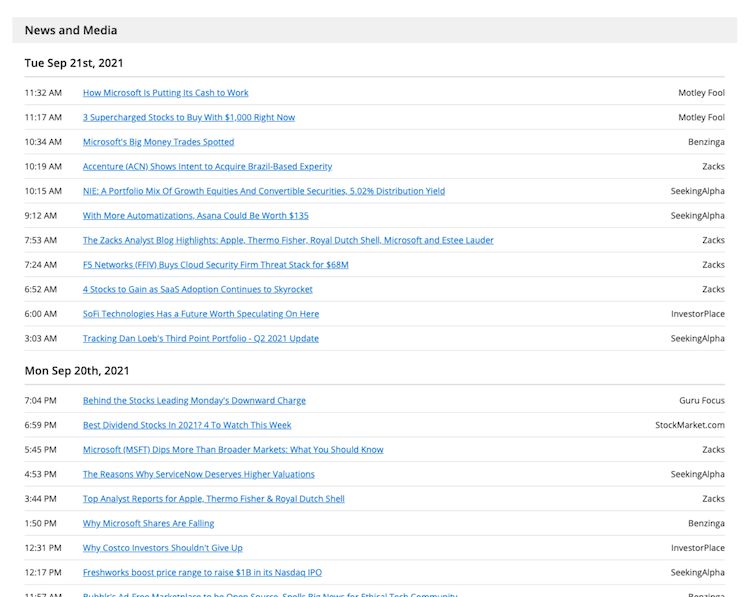Screen dimensions: 750x597
Task: Open '3 Supercharged Stocks to Buy' article
Action: click(188, 118)
